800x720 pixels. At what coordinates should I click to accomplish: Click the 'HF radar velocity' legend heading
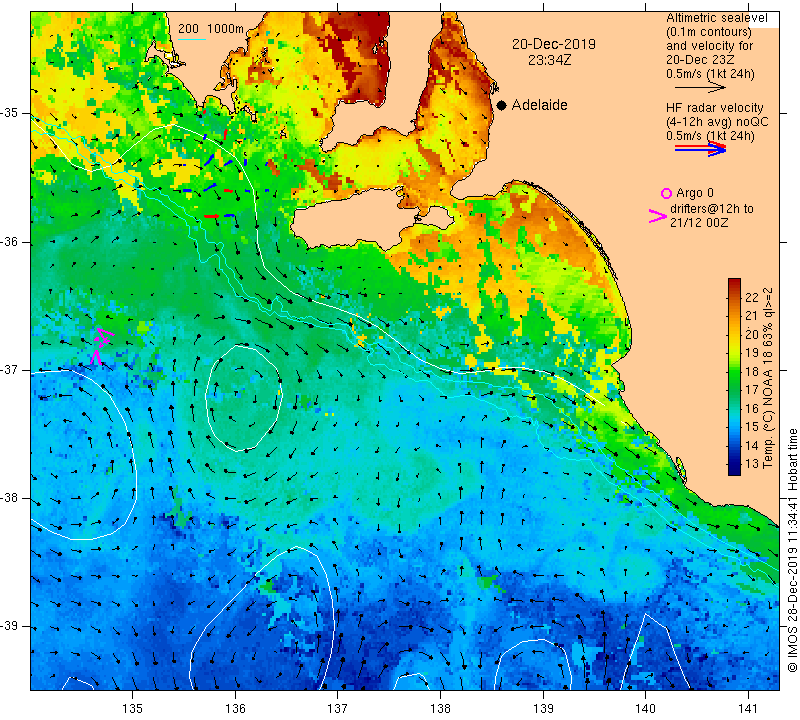(714, 108)
